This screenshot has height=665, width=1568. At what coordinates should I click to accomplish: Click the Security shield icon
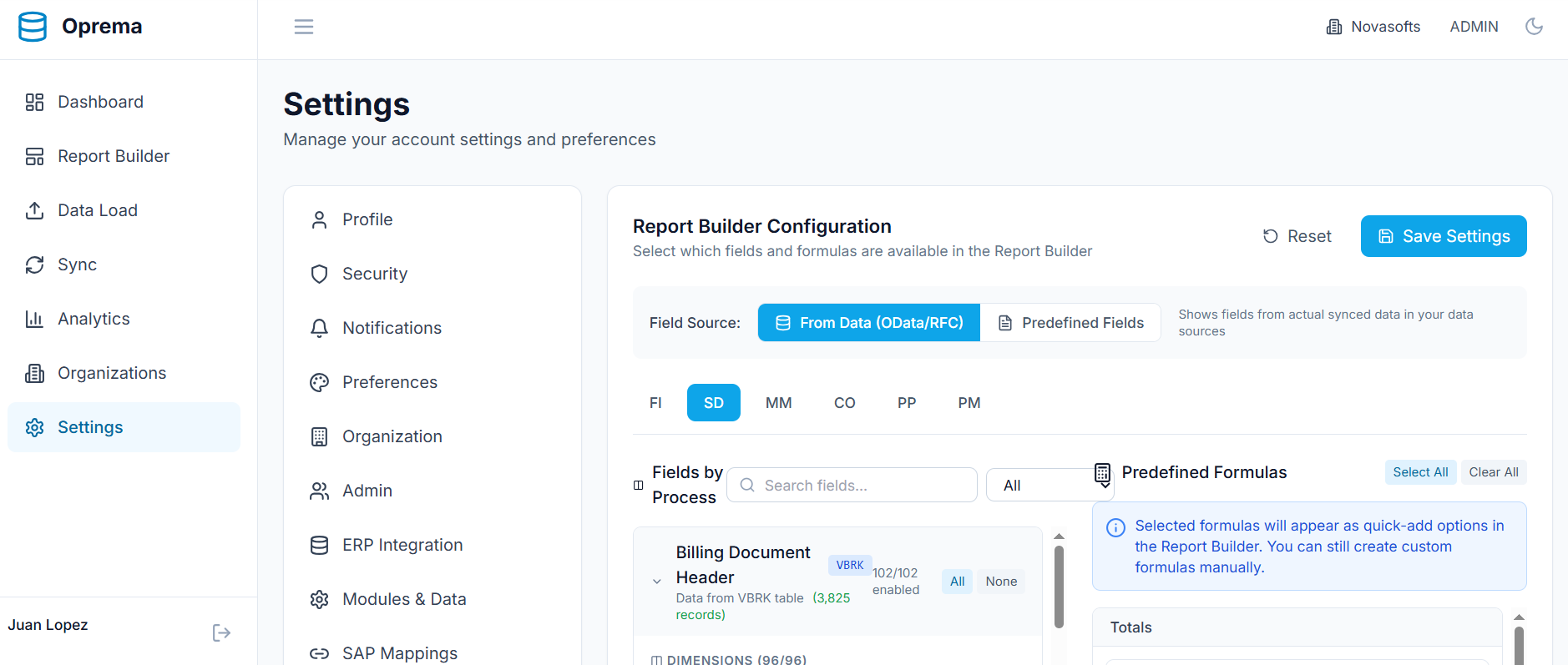[319, 274]
